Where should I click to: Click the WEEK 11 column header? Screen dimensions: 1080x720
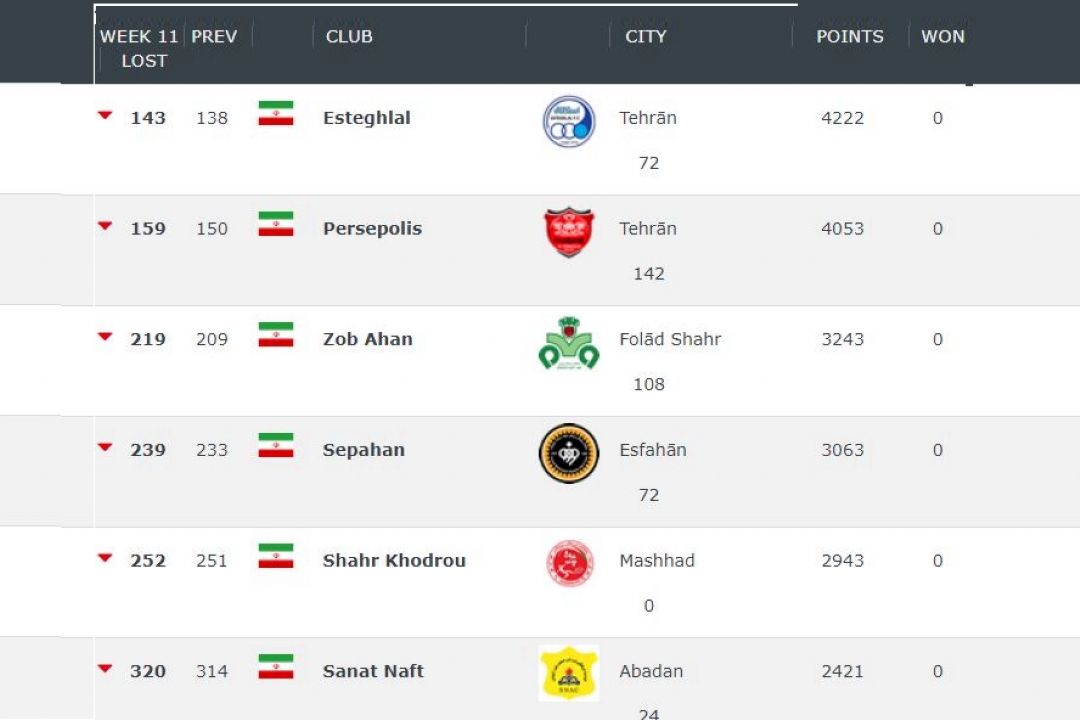tap(138, 37)
